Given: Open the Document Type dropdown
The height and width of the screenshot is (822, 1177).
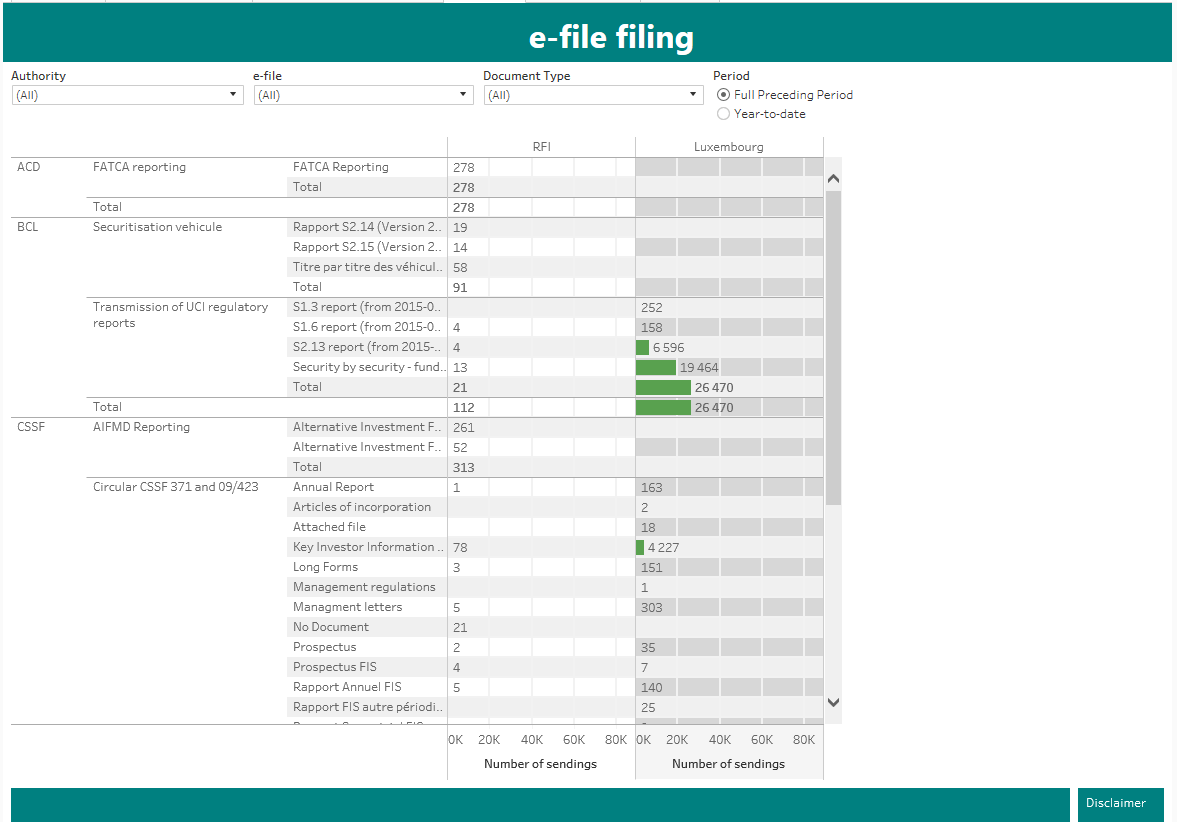Looking at the screenshot, I should 593,95.
